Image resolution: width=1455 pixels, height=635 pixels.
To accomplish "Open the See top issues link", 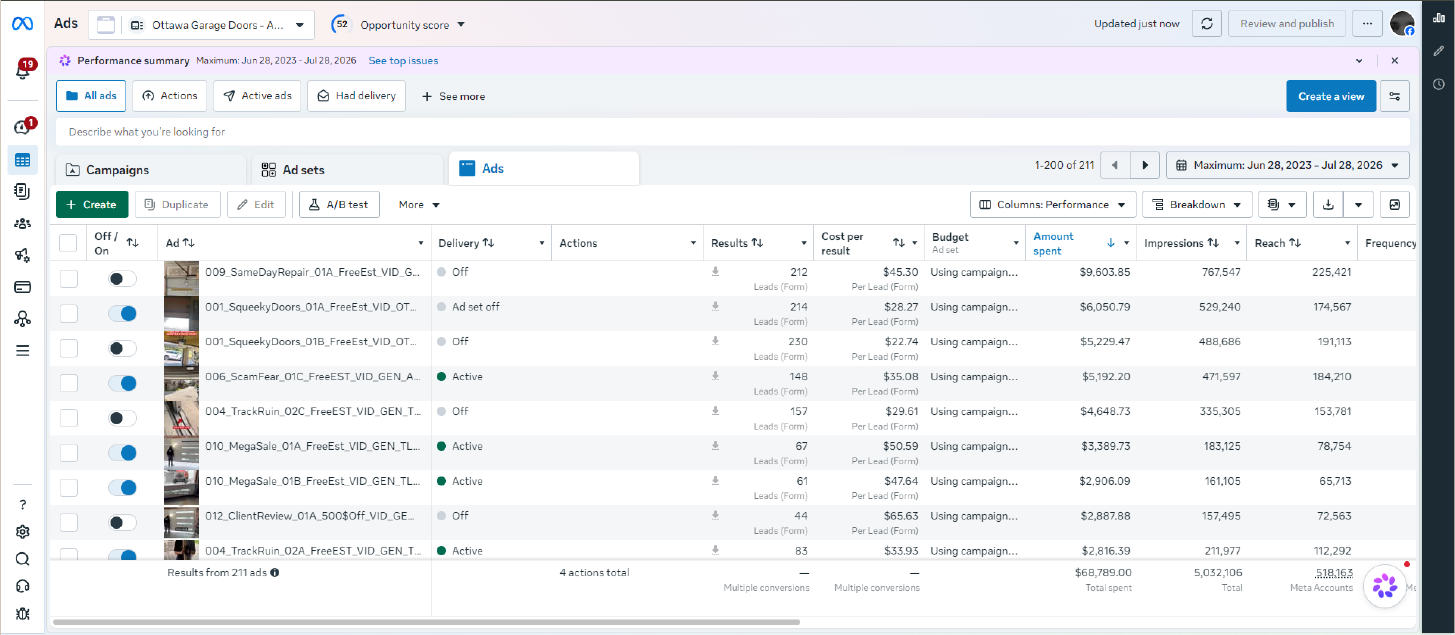I will pos(403,61).
